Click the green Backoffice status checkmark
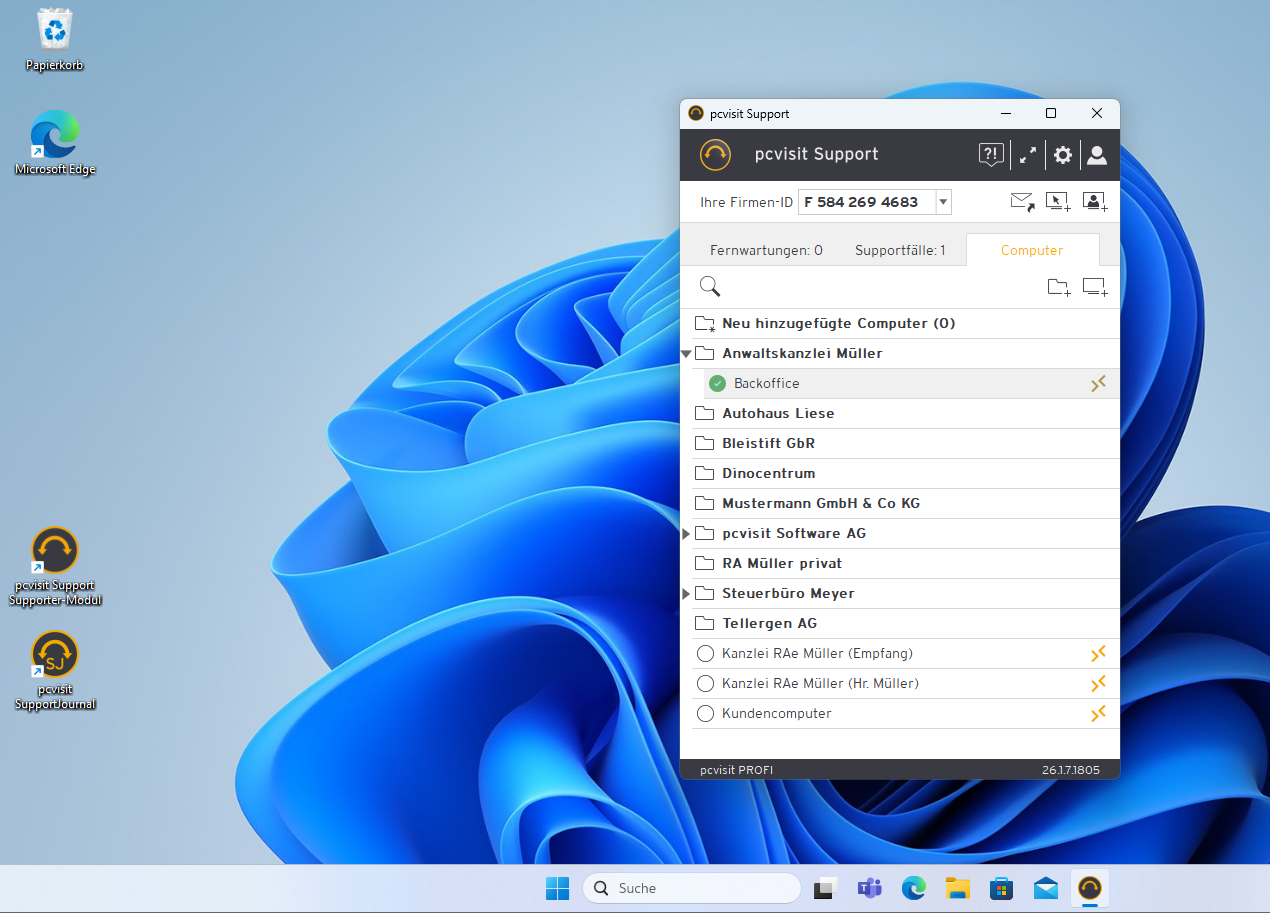The image size is (1270, 913). 717,384
